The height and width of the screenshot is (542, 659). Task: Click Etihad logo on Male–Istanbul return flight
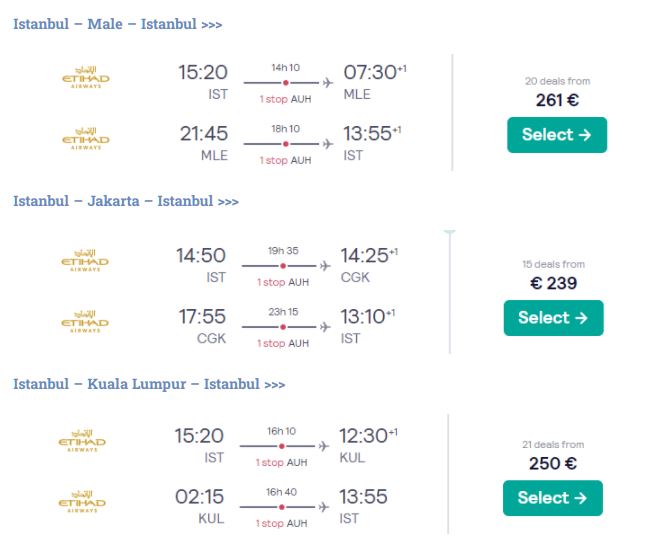point(84,139)
